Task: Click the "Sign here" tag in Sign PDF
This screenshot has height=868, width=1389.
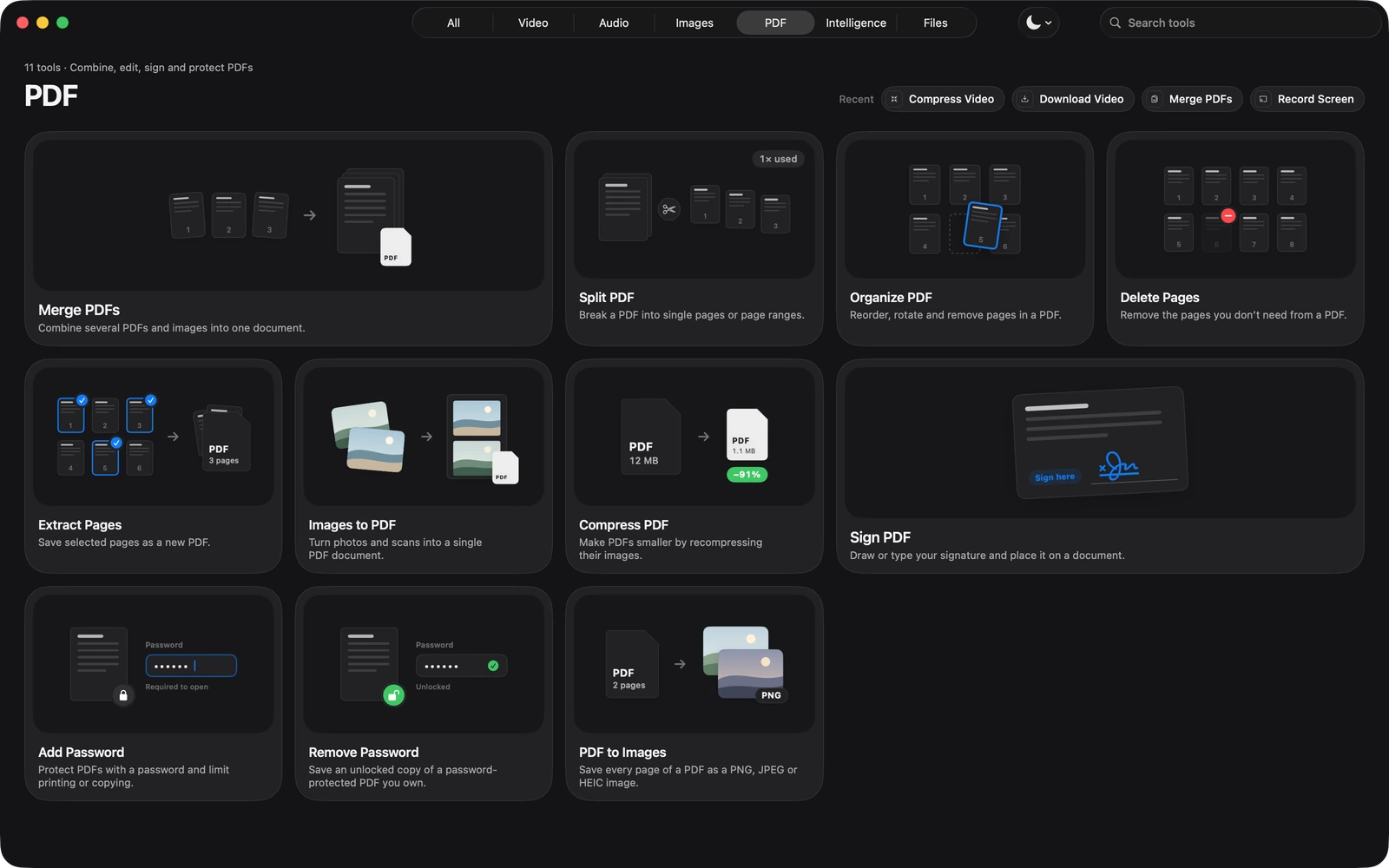Action: pos(1055,477)
